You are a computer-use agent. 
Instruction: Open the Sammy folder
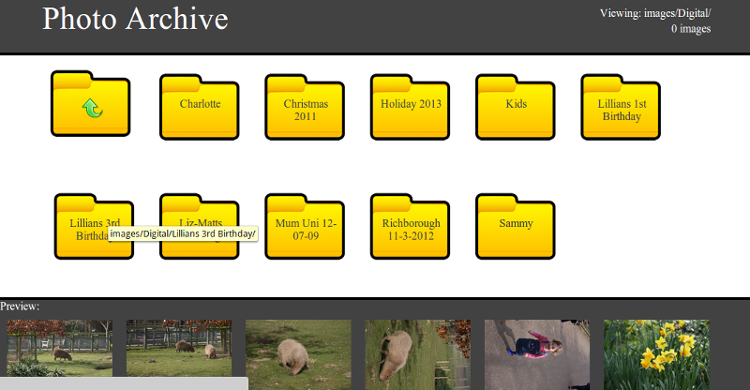click(515, 227)
